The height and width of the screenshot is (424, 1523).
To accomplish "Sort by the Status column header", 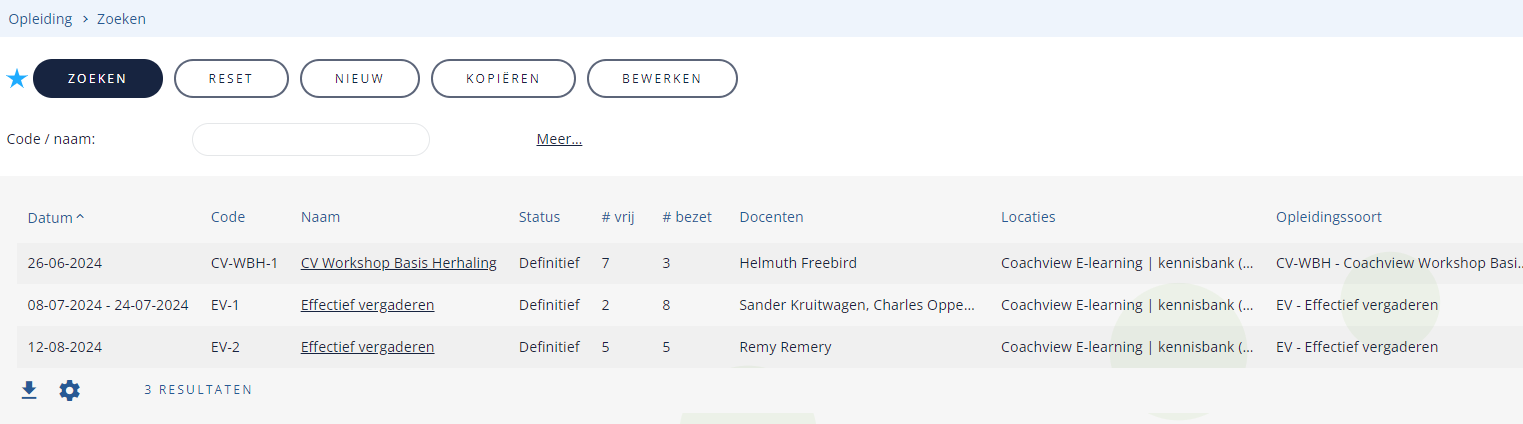I will point(539,217).
